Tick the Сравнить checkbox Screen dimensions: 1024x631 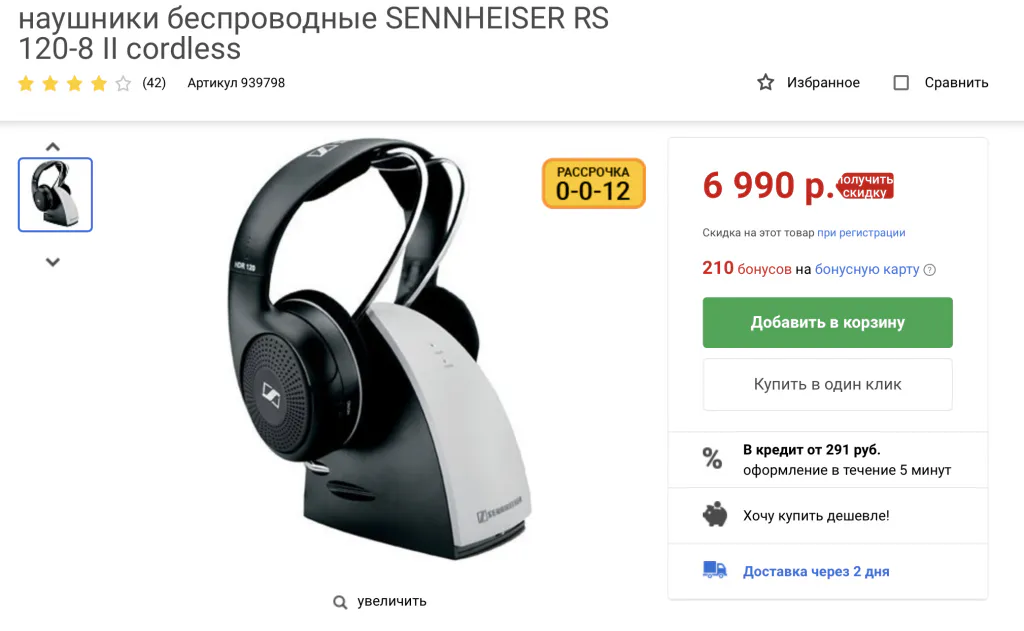901,82
